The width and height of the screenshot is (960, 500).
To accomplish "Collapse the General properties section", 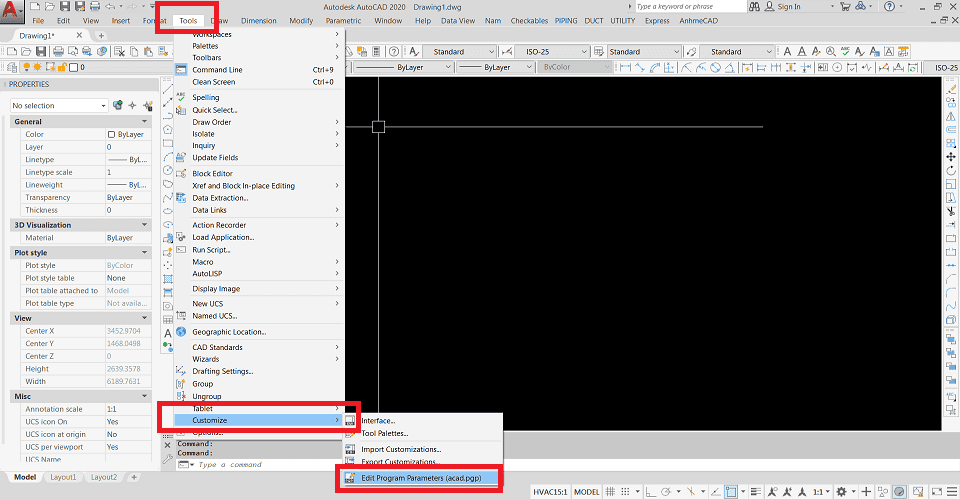I will click(x=145, y=122).
